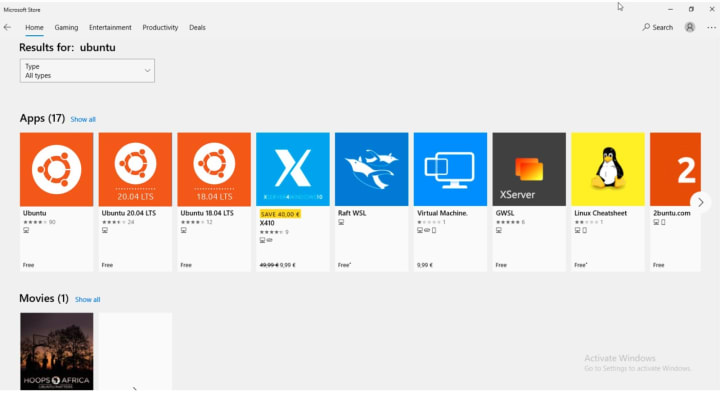Click the X410 title text
This screenshot has width=720, height=405.
tap(267, 223)
